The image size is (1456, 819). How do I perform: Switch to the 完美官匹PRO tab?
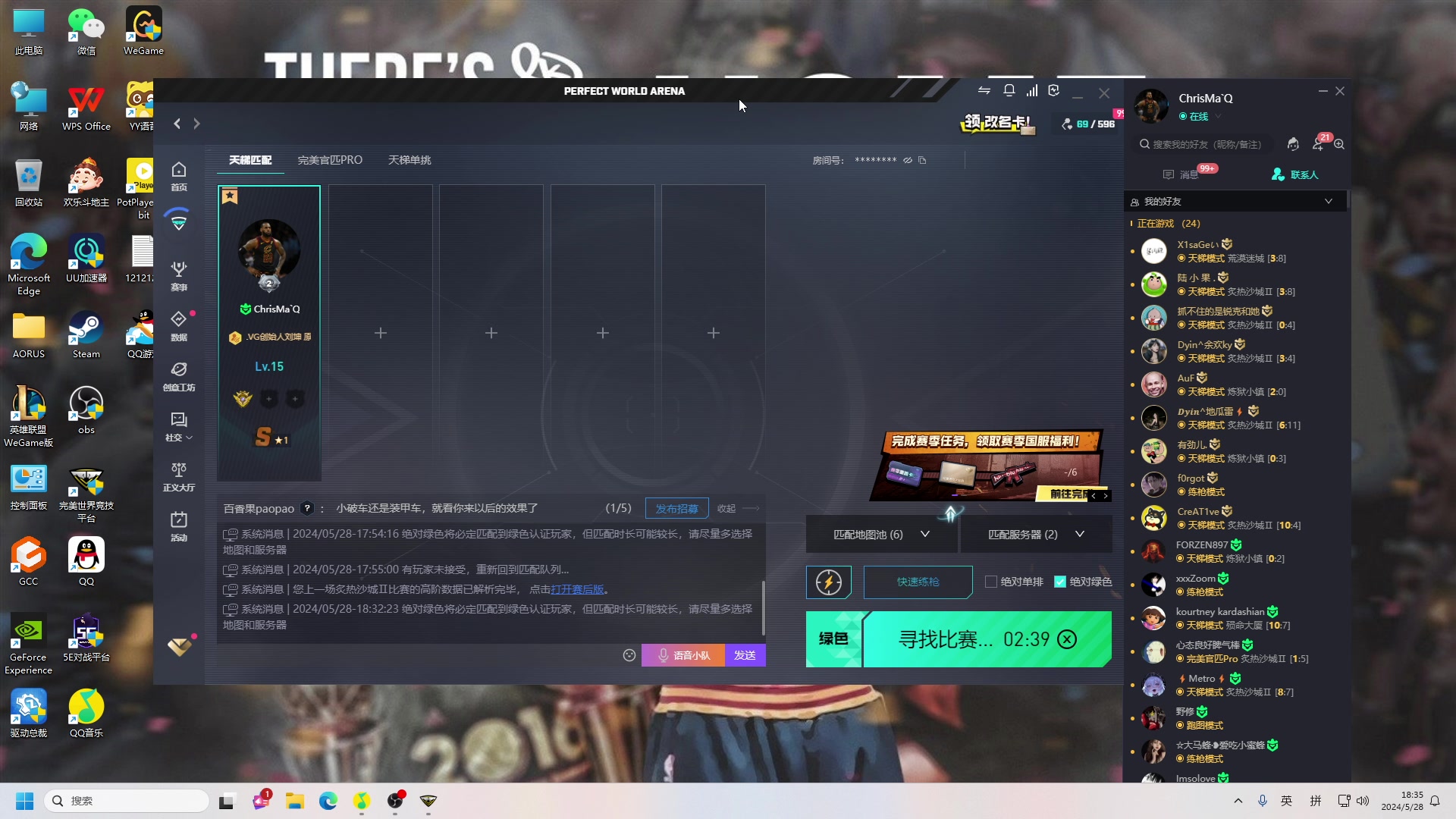[330, 160]
